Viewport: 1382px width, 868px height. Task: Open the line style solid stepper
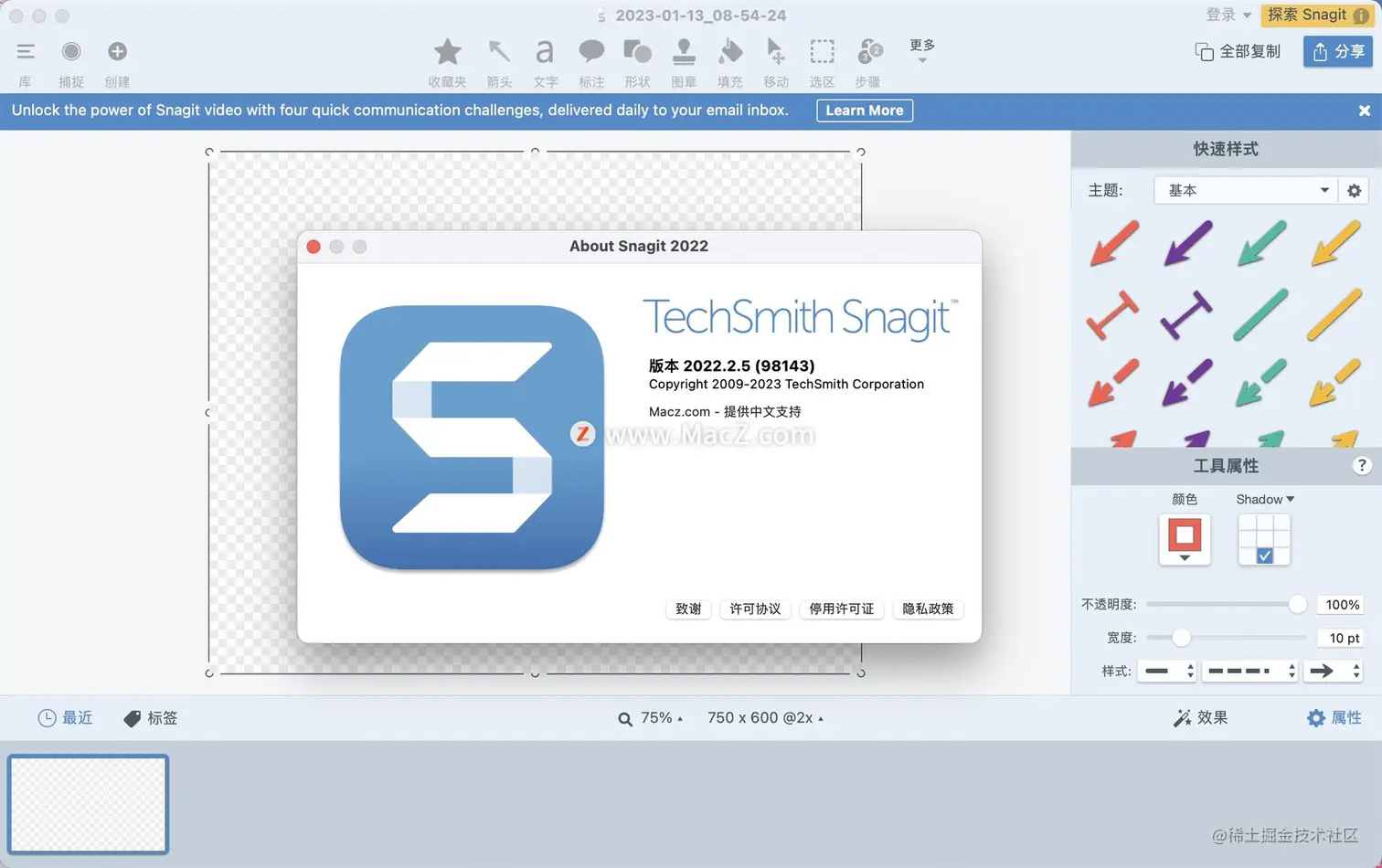[x=1168, y=671]
